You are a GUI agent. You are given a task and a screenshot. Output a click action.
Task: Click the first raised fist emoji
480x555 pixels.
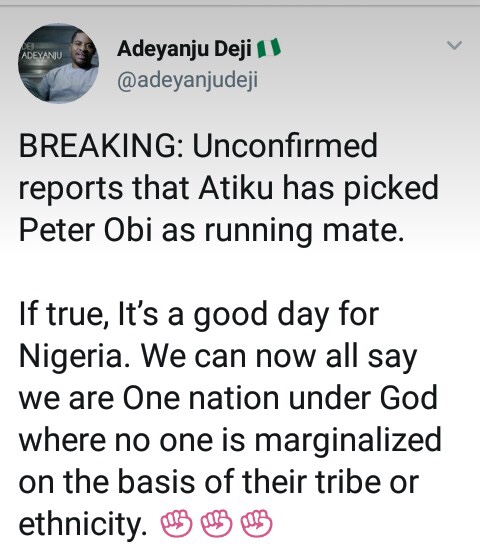tap(177, 523)
